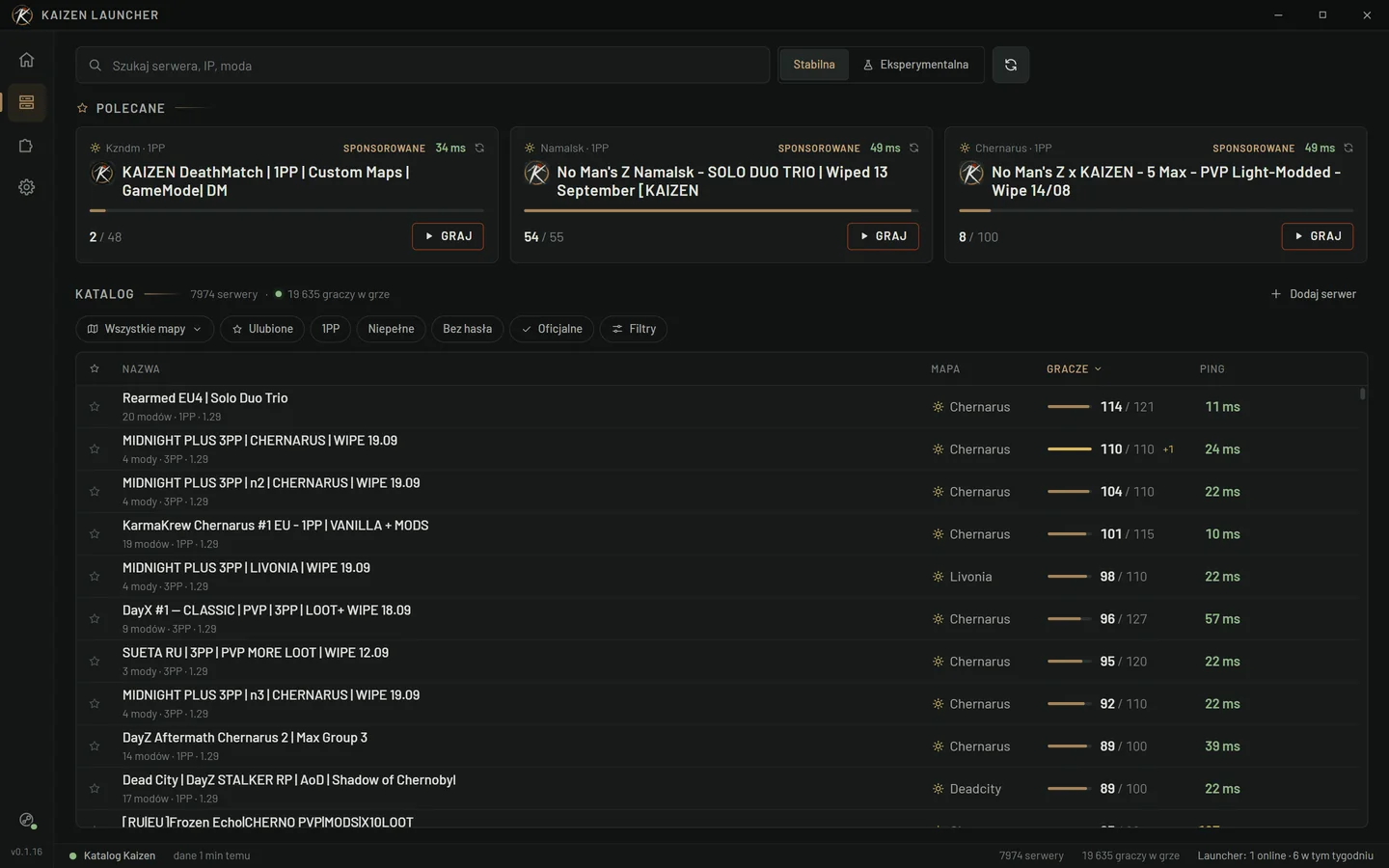Favorite the Rearmed EU4 server star
Image resolution: width=1389 pixels, height=868 pixels.
pos(95,407)
